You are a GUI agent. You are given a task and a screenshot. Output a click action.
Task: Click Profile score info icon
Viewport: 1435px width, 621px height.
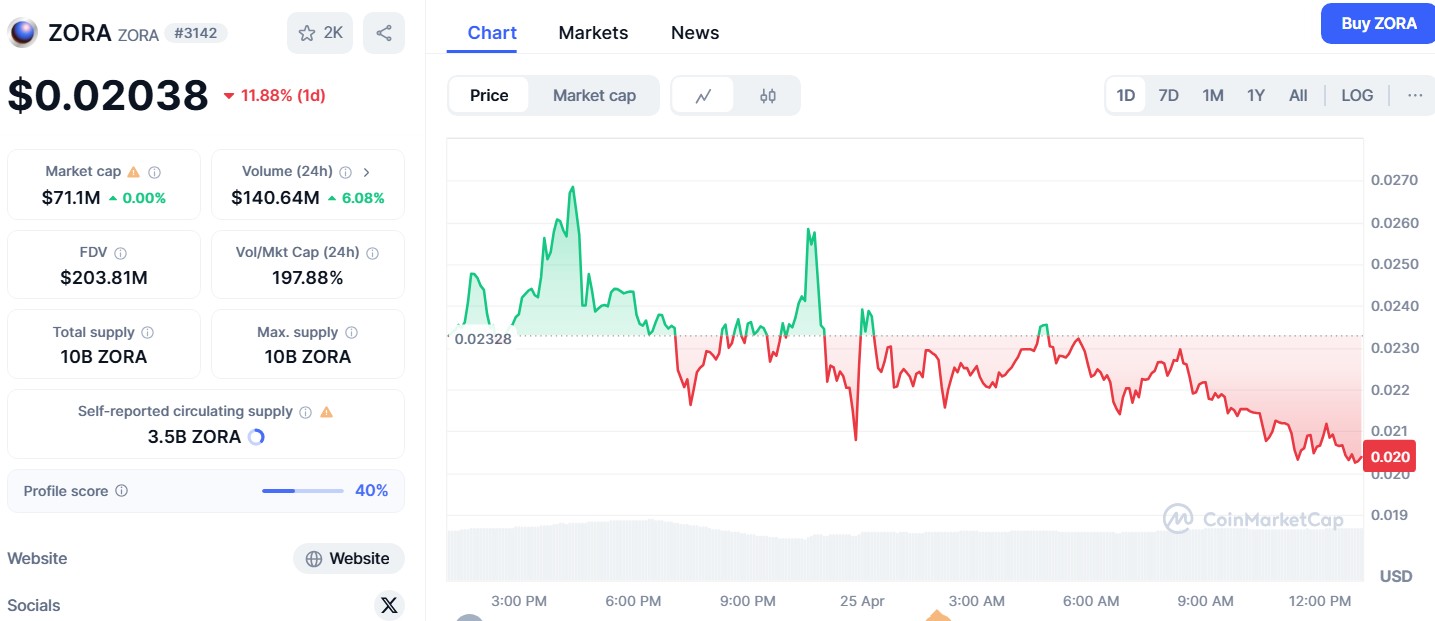122,491
